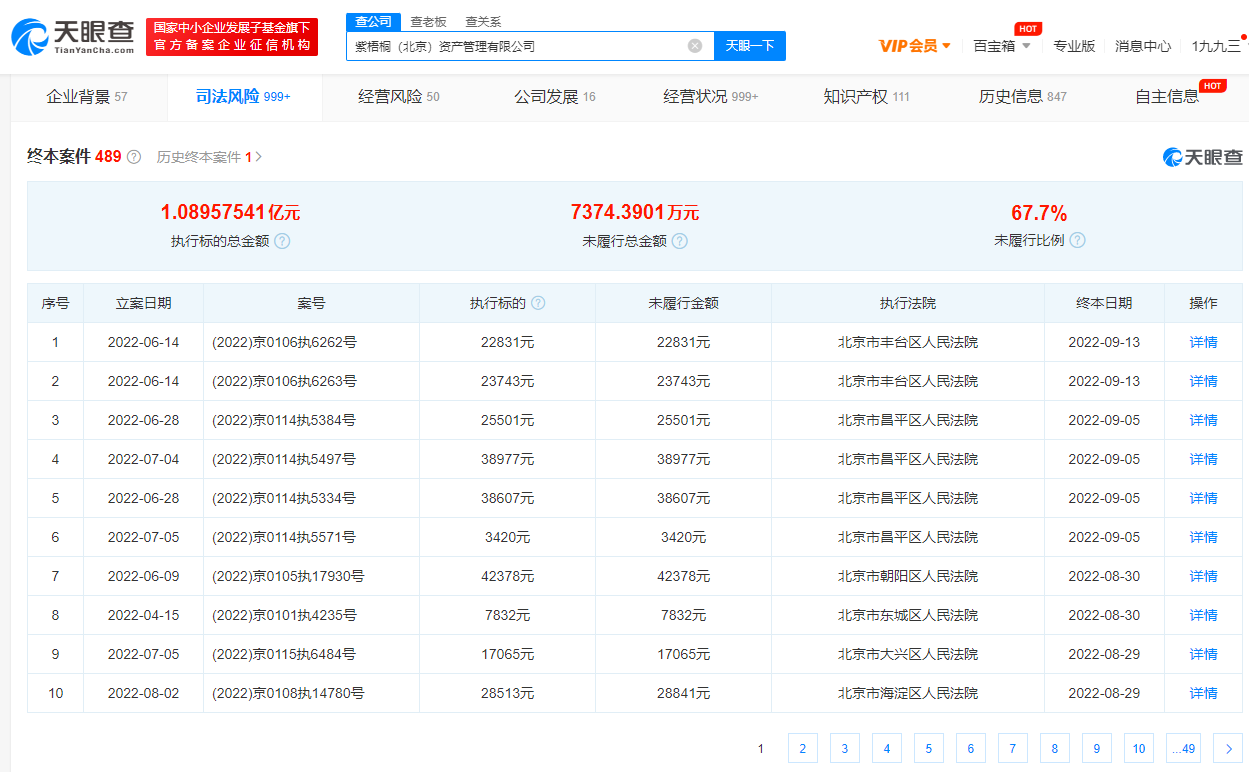Click help icon next to 终本案件 489

pos(134,157)
